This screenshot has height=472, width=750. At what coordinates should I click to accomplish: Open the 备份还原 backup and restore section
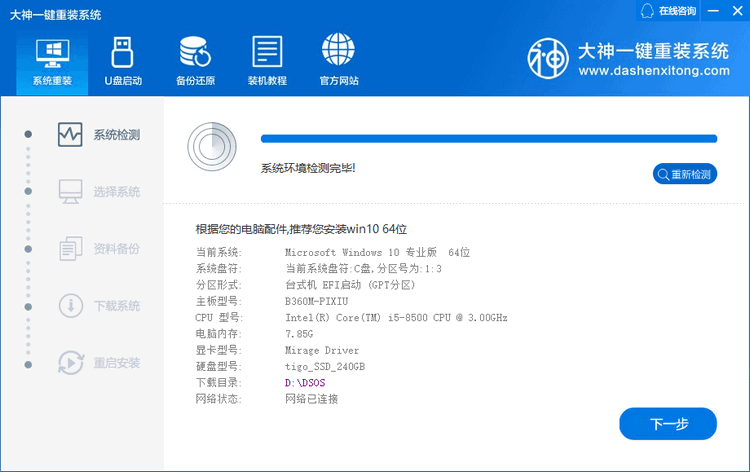(x=194, y=61)
